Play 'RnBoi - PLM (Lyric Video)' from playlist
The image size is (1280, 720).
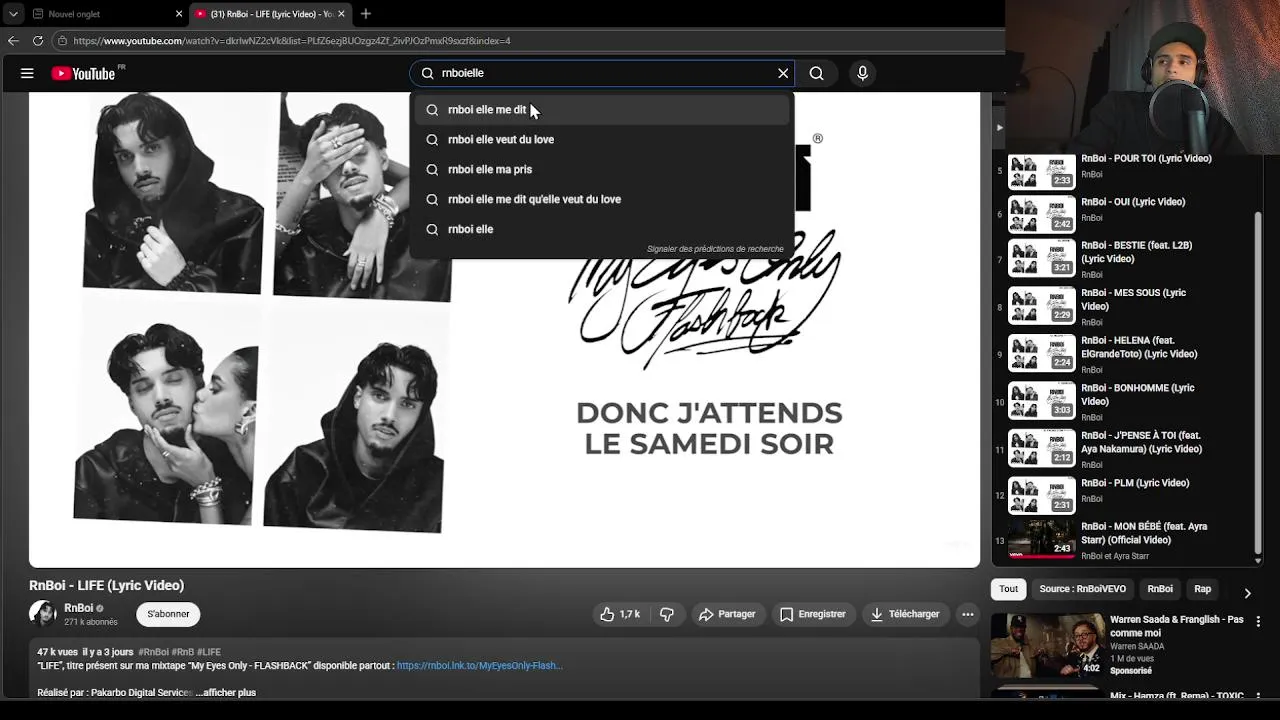pos(1122,494)
